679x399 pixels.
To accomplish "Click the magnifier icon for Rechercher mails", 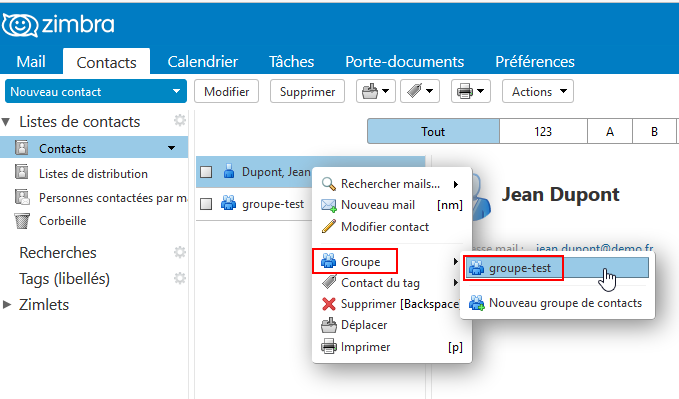I will (329, 184).
